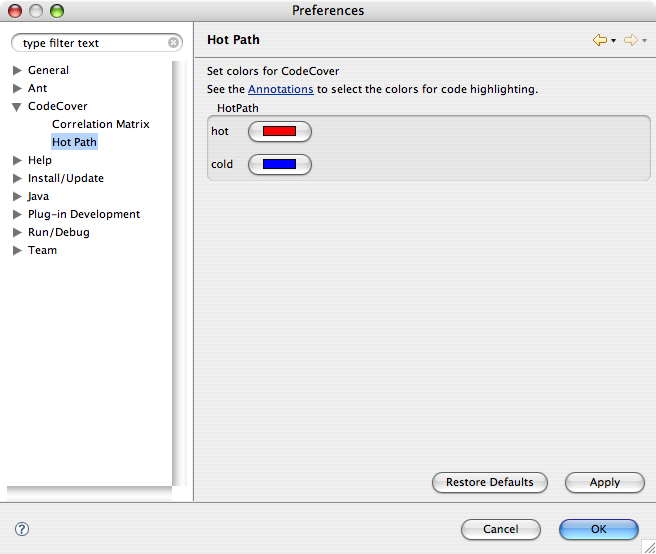Click the Apply button

tap(605, 482)
